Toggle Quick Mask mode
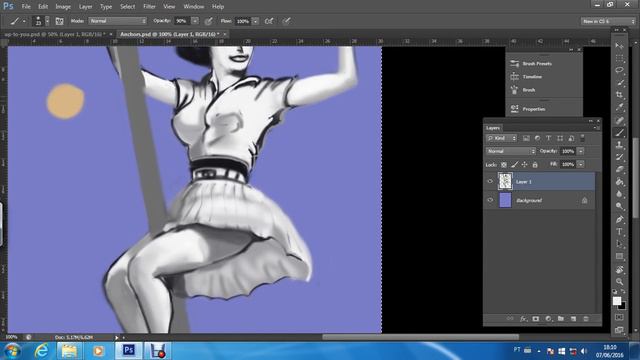The width and height of the screenshot is (640, 360). click(x=619, y=317)
